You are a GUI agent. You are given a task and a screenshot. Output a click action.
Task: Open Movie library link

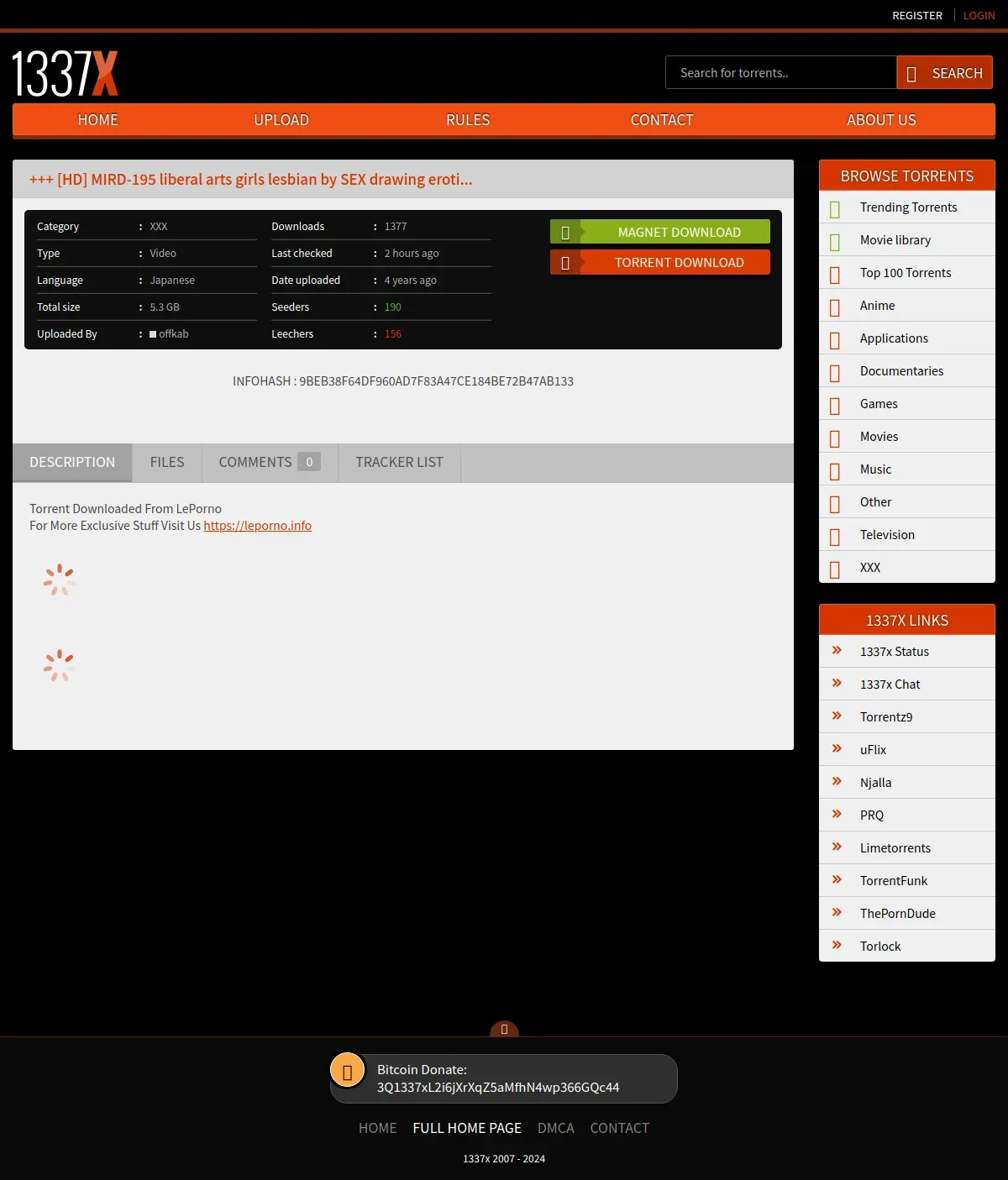(895, 240)
